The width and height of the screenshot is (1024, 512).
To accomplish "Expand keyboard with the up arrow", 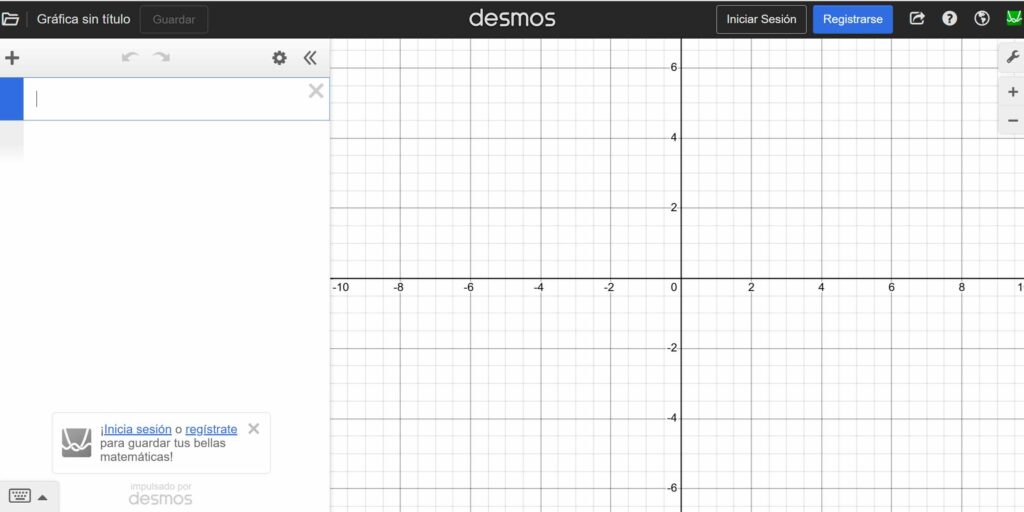I will [x=42, y=497].
